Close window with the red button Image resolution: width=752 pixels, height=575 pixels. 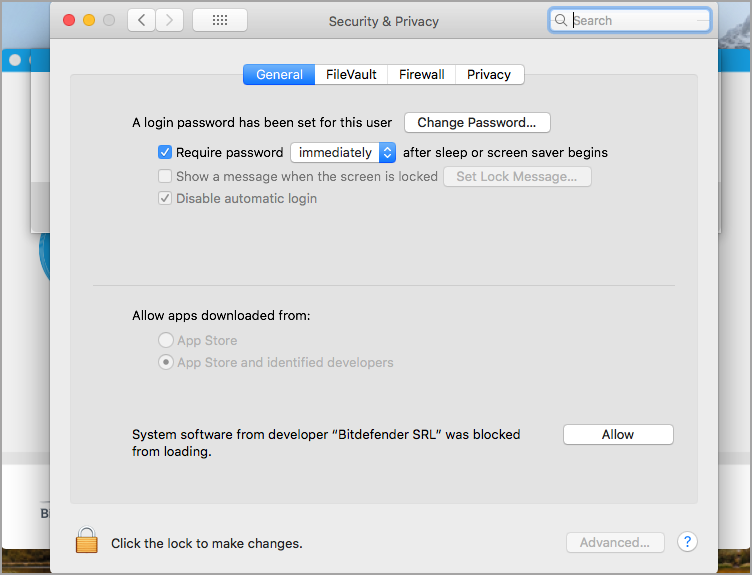click(x=69, y=20)
